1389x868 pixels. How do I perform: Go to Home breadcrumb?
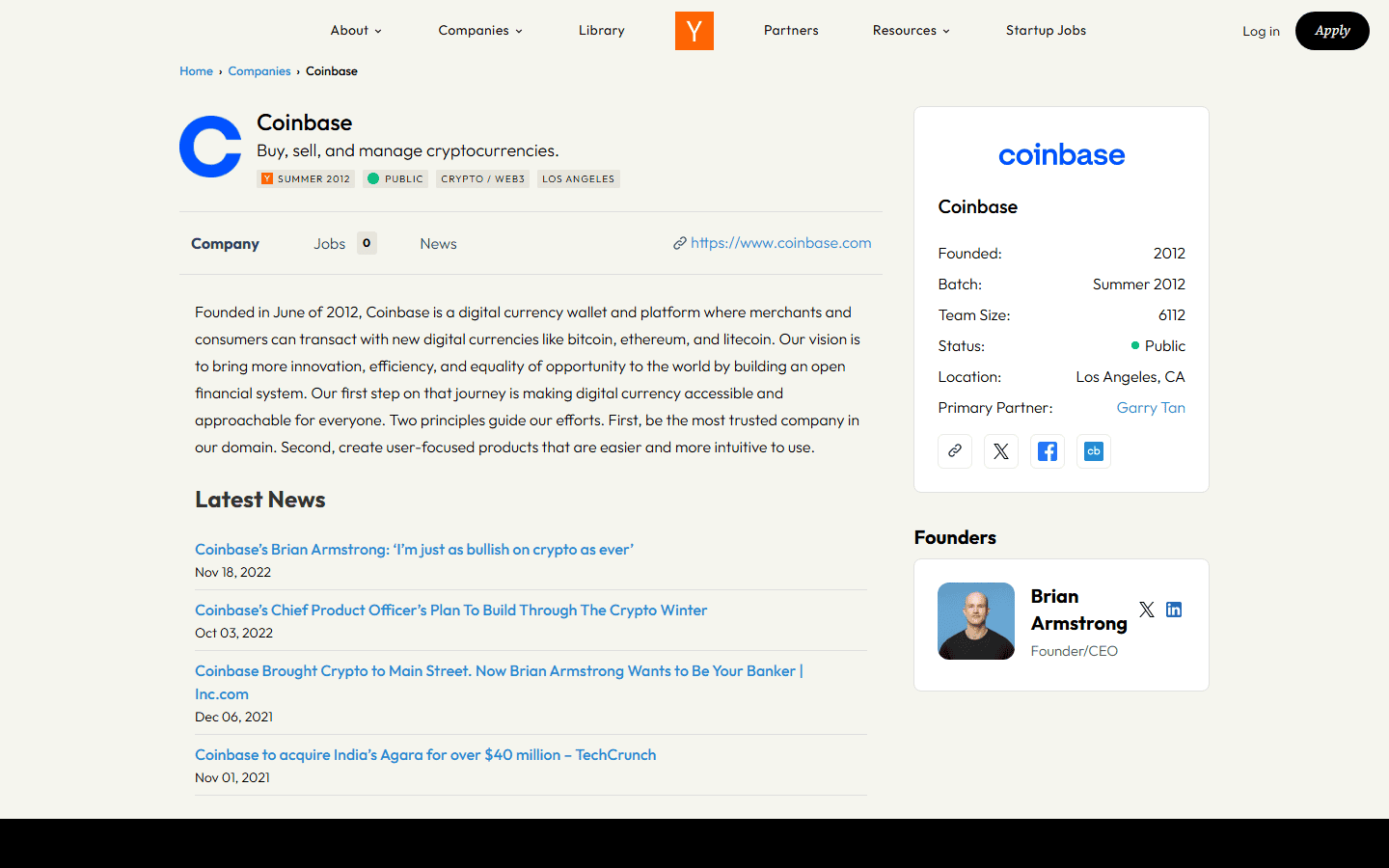tap(196, 71)
